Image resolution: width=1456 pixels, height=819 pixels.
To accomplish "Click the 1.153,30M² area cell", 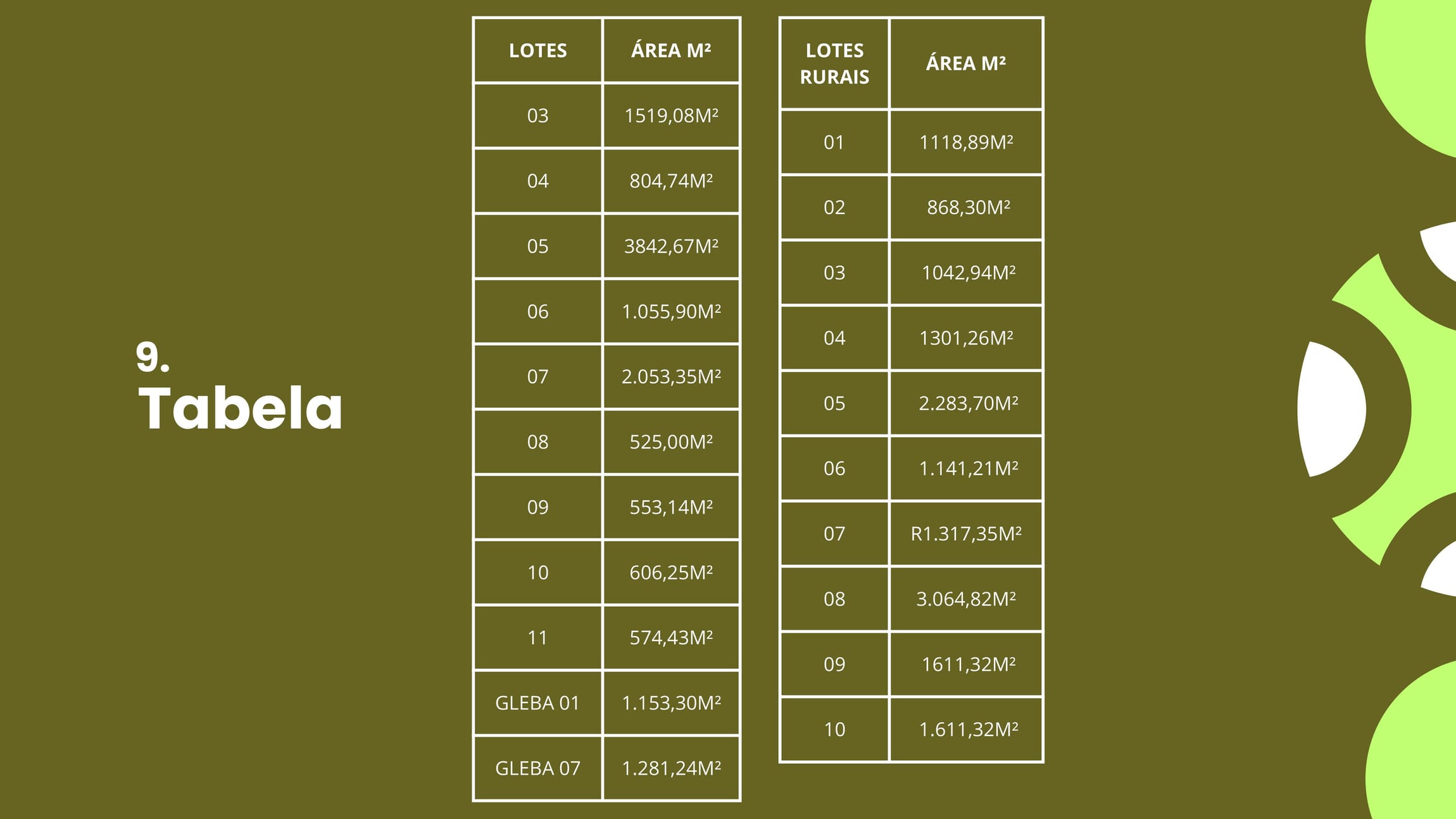I will tap(671, 703).
